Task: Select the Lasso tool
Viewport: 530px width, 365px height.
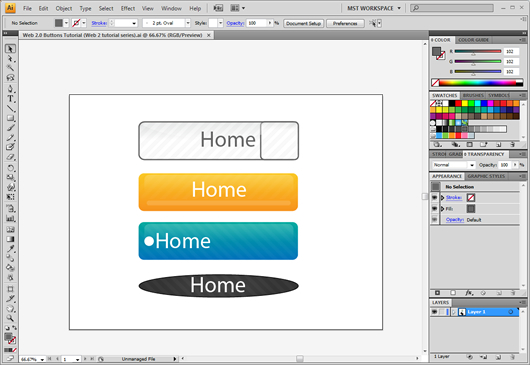Action: pyautogui.click(x=10, y=77)
